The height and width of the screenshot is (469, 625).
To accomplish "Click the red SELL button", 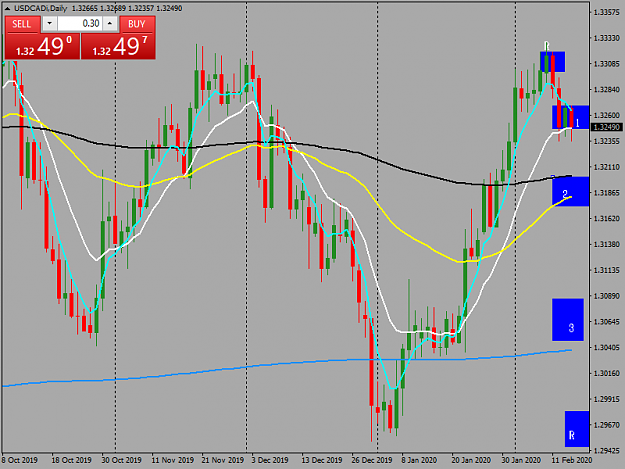I will point(22,24).
